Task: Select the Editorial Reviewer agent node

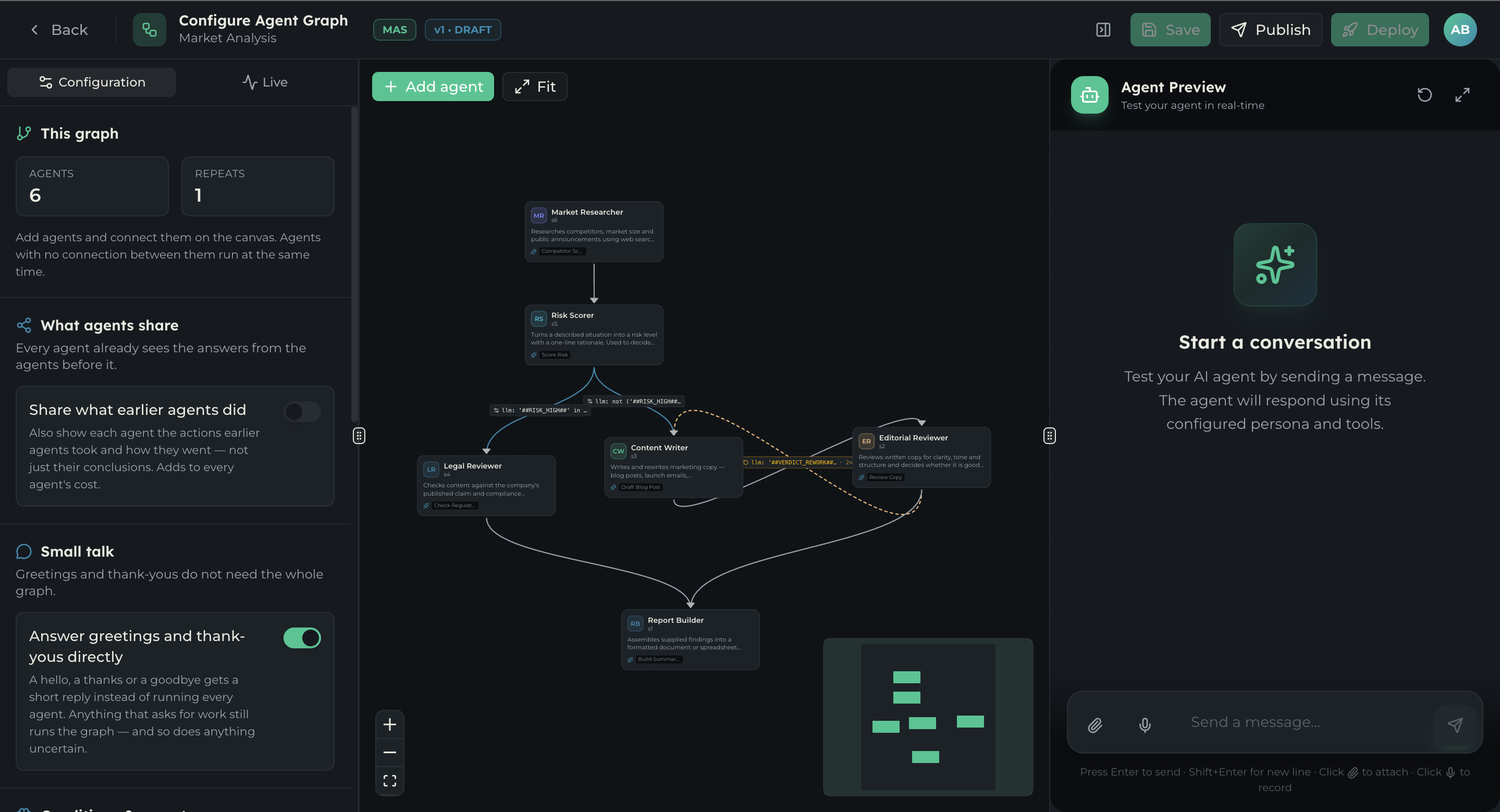Action: (922, 458)
